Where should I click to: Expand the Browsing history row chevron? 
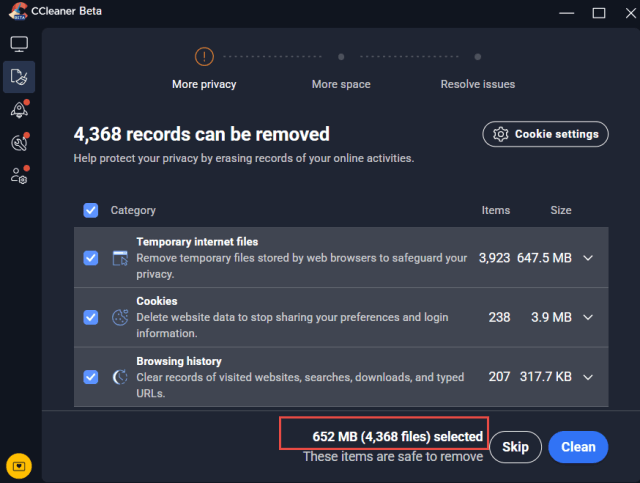(x=588, y=377)
